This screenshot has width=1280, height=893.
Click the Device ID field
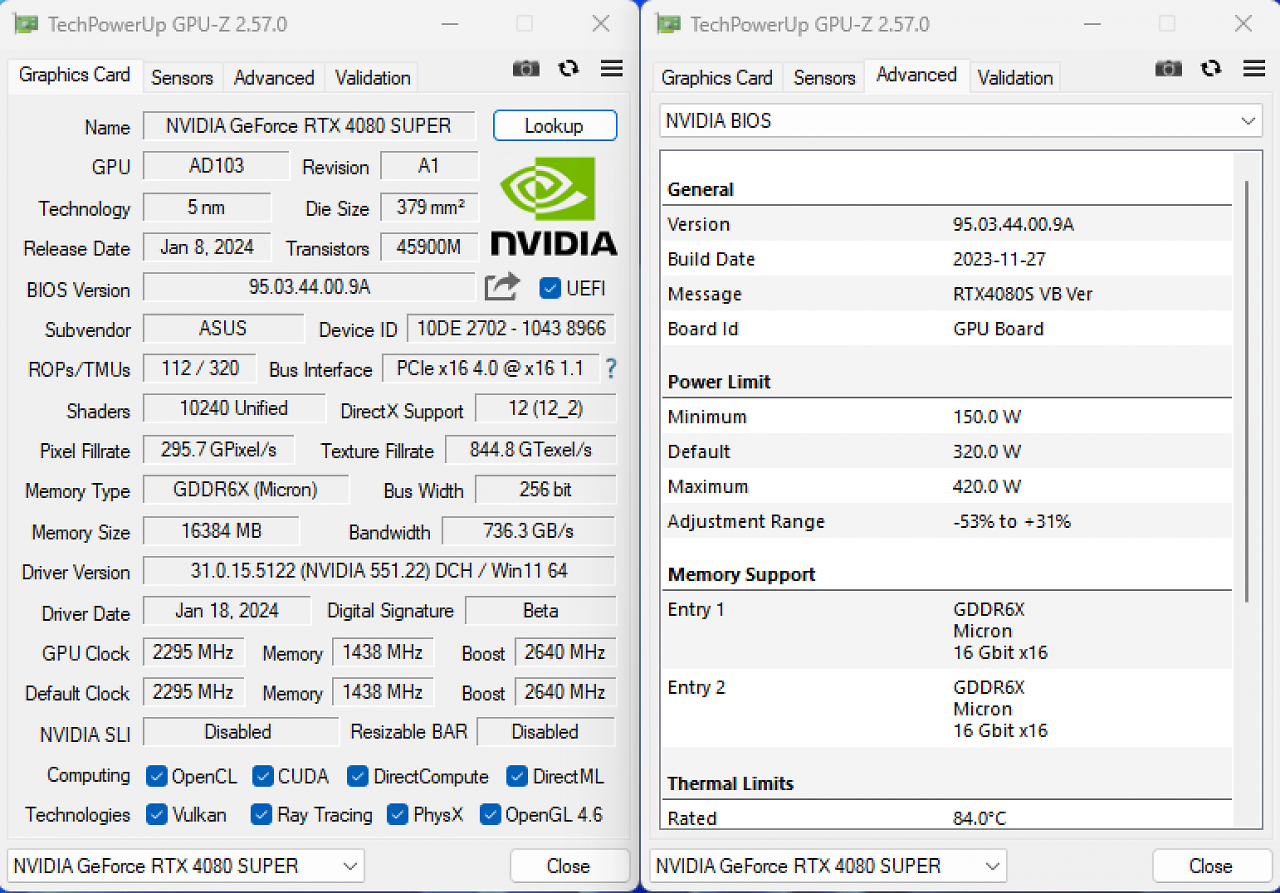tap(511, 328)
